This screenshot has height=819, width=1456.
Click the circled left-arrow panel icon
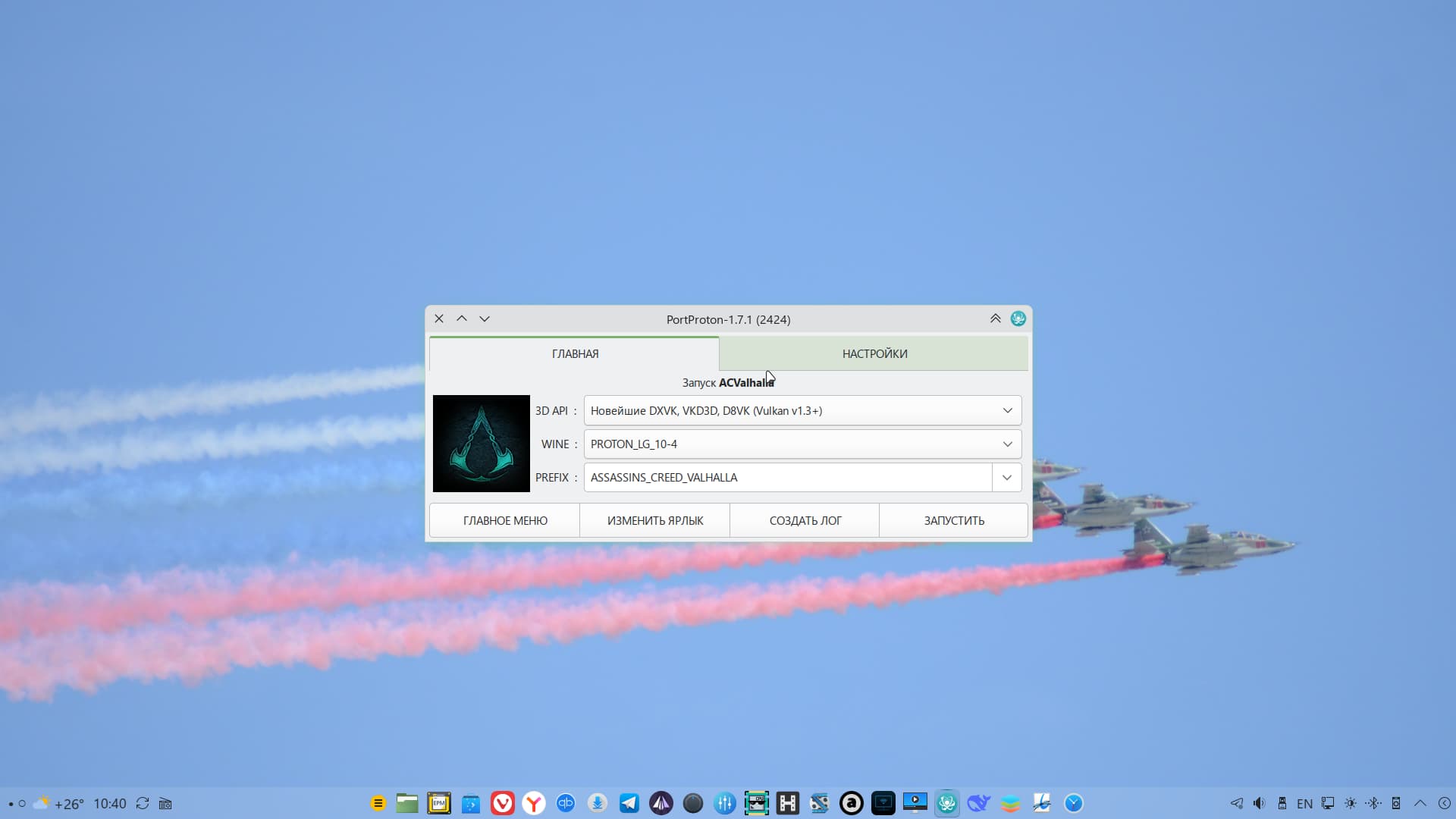pos(1445,803)
